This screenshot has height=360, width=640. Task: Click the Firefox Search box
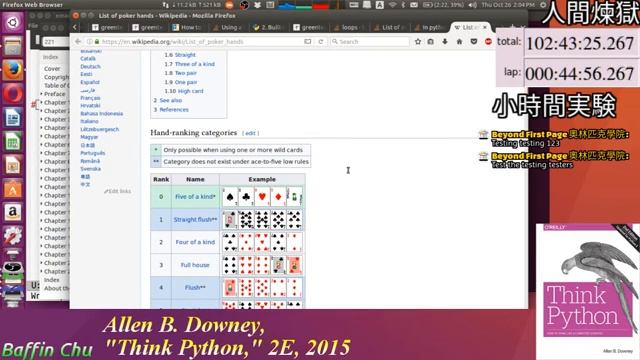click(370, 42)
